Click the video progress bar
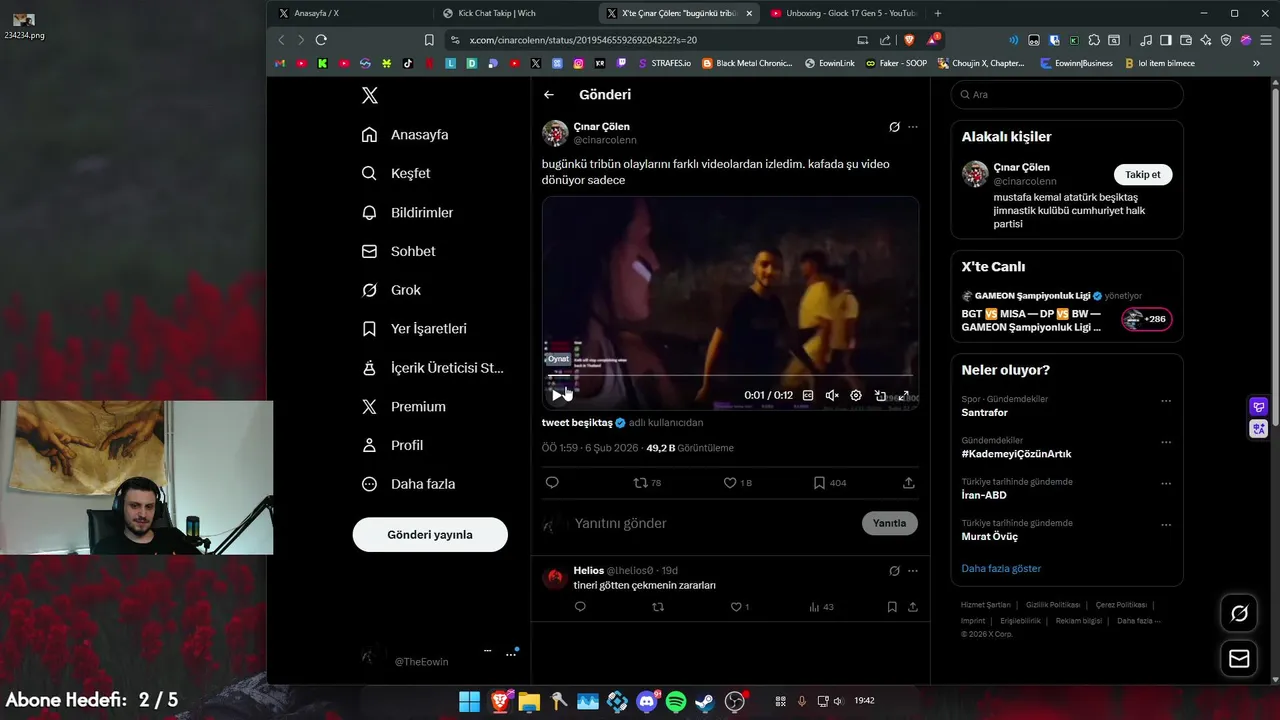 click(x=730, y=375)
